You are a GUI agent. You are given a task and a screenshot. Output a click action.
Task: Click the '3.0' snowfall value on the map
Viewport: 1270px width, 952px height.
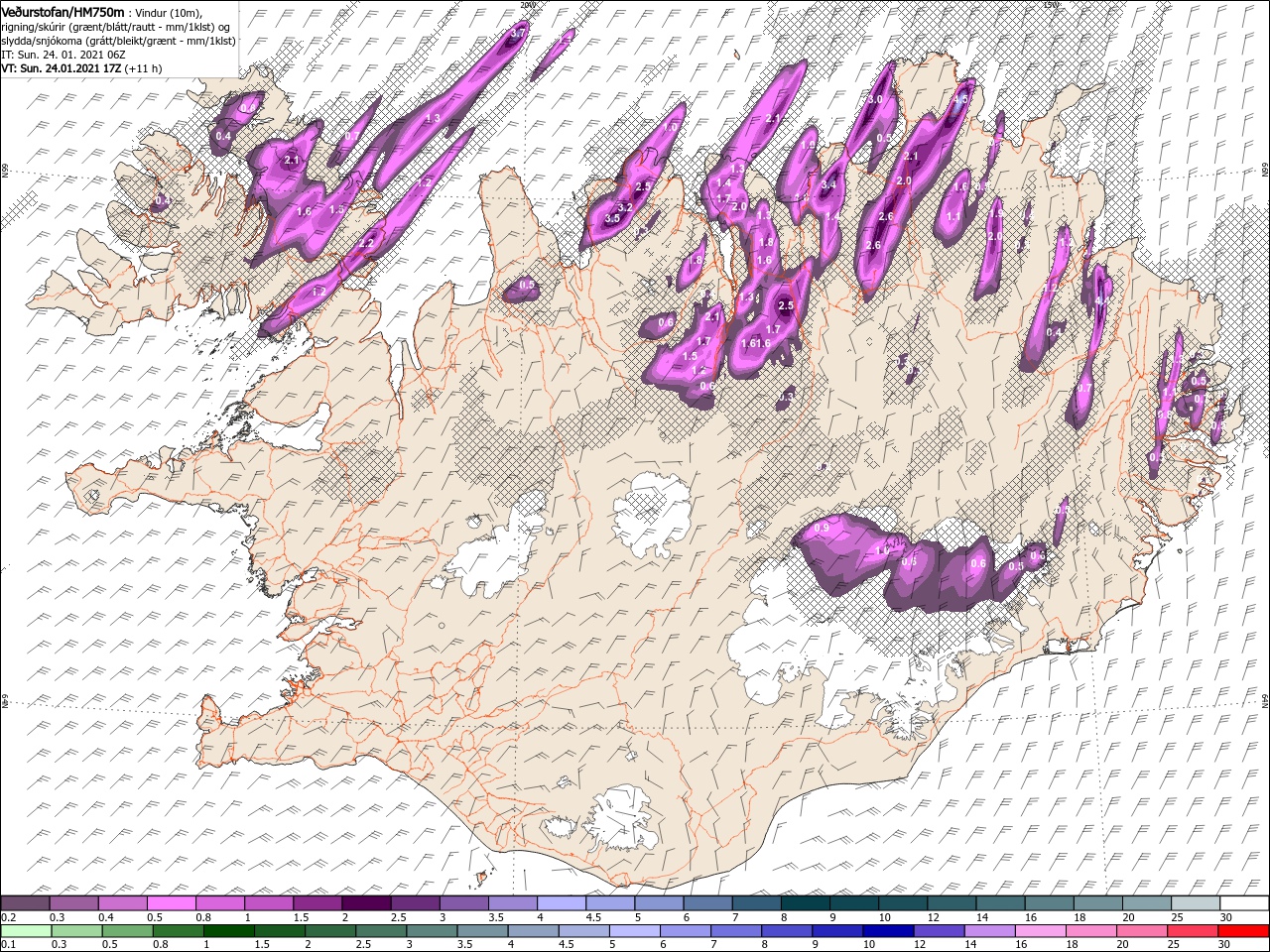tap(875, 100)
